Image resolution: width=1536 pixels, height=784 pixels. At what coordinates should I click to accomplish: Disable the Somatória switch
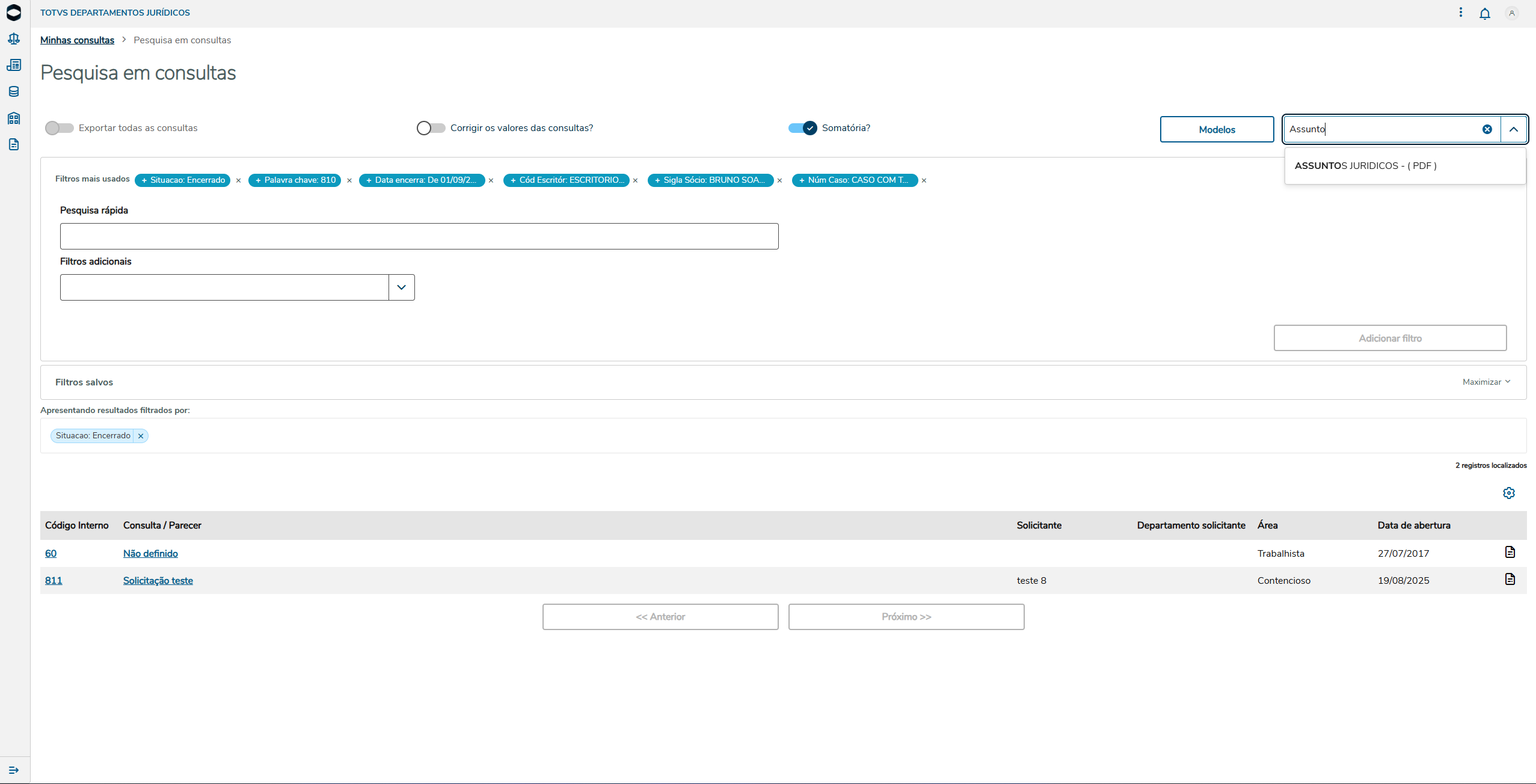pos(803,128)
